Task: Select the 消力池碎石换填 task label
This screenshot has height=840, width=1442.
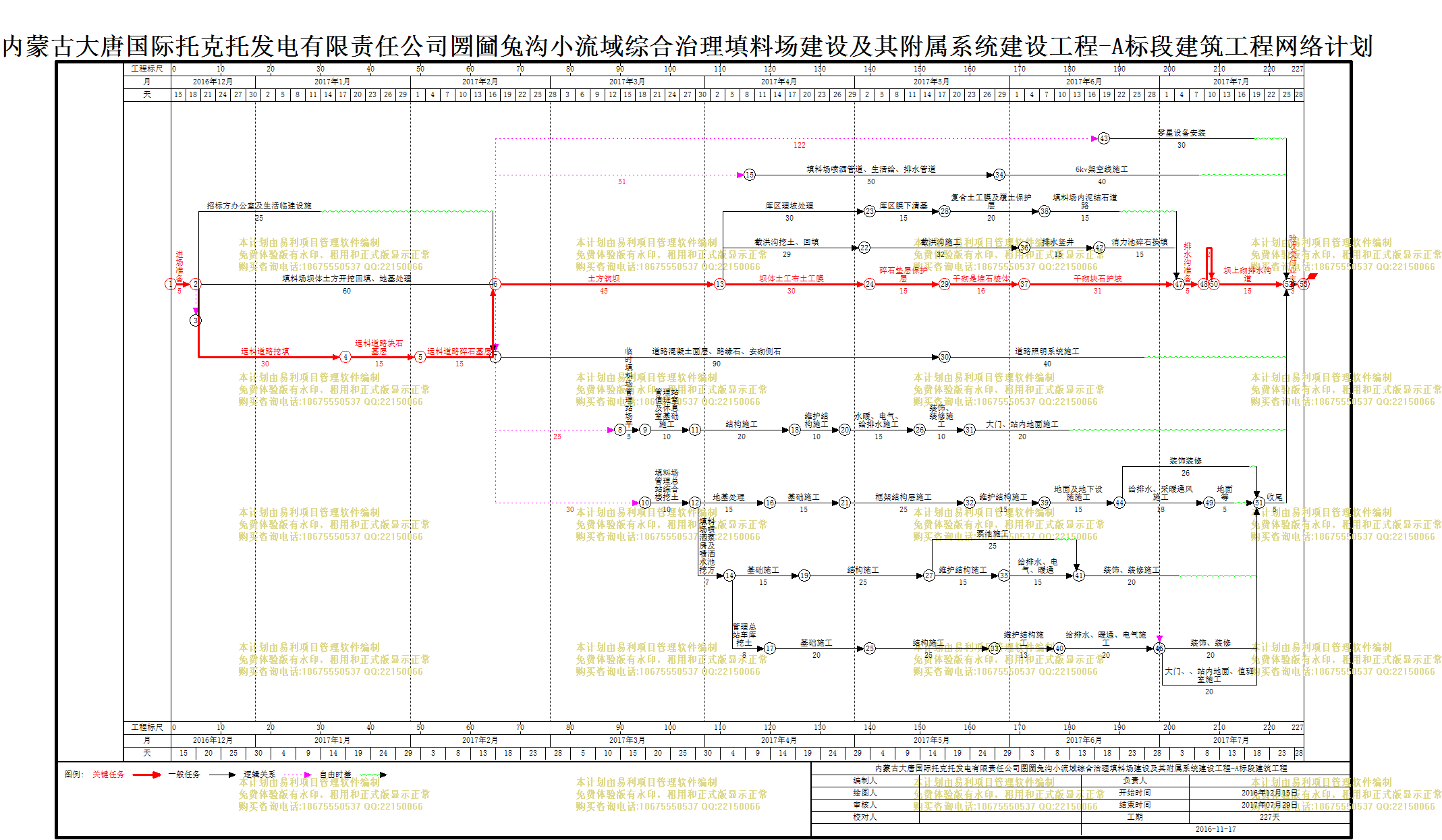Action: (x=1139, y=242)
